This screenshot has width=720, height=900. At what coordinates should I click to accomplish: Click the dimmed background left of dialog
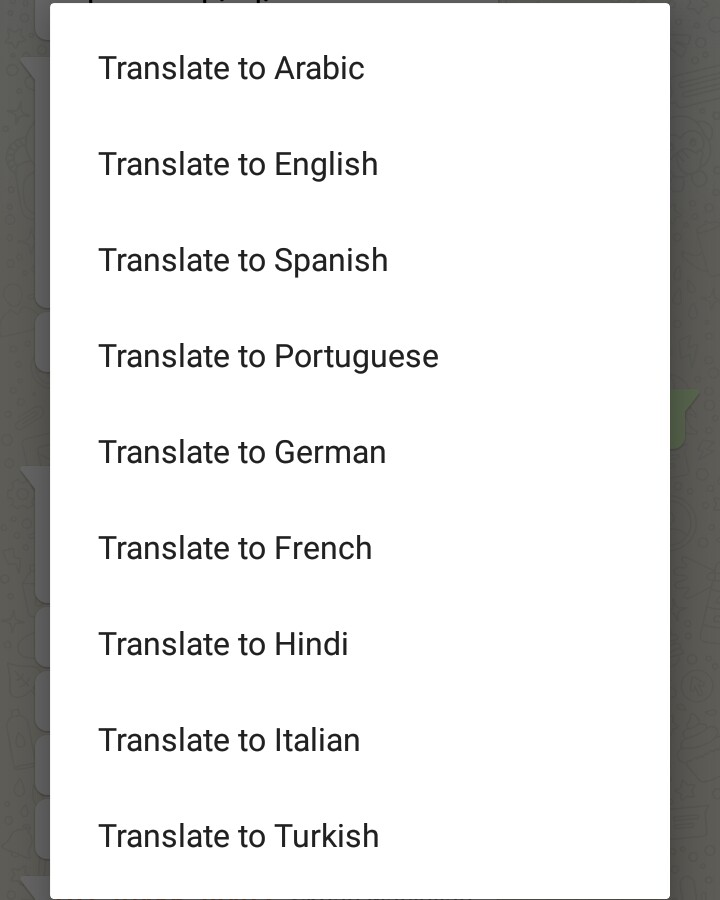25,448
